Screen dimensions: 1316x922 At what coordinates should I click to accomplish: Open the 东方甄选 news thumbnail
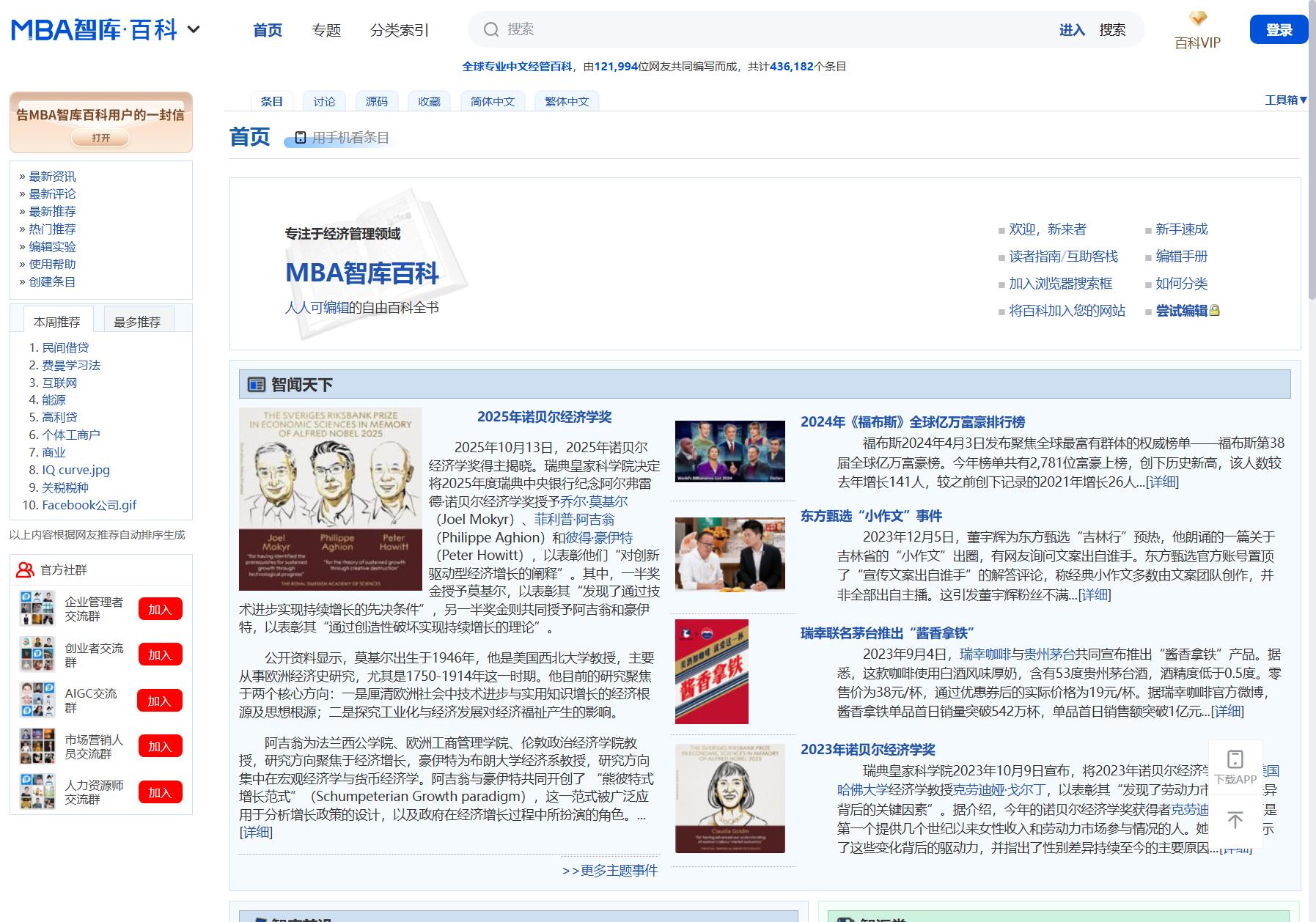pyautogui.click(x=730, y=554)
